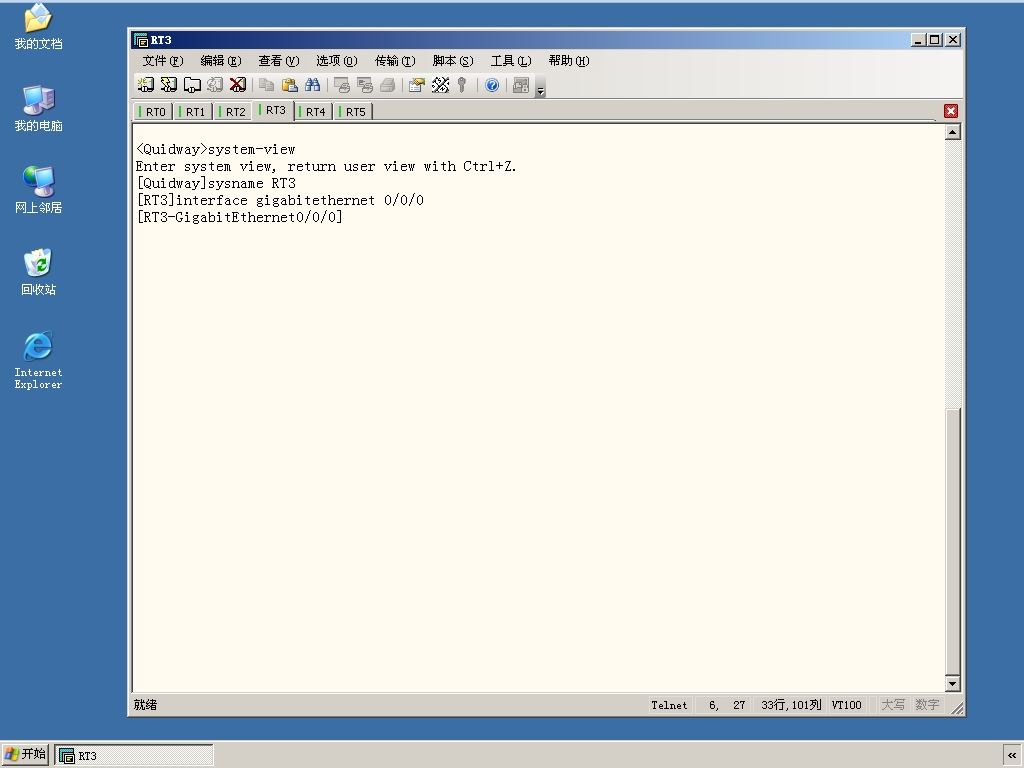Click the Find binoculars icon

pyautogui.click(x=312, y=85)
